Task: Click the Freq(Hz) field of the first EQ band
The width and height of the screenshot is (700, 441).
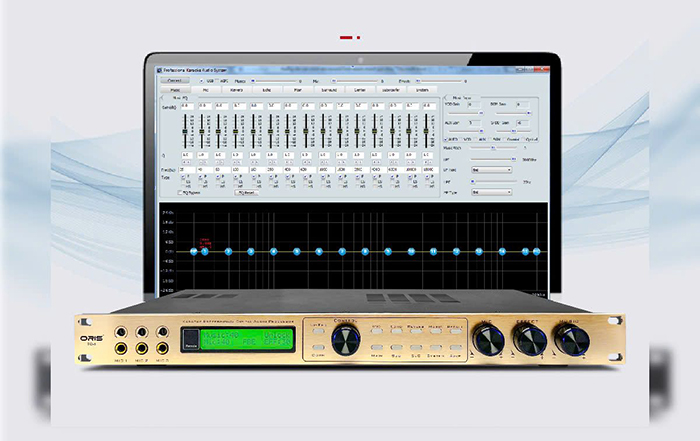Action: (187, 170)
